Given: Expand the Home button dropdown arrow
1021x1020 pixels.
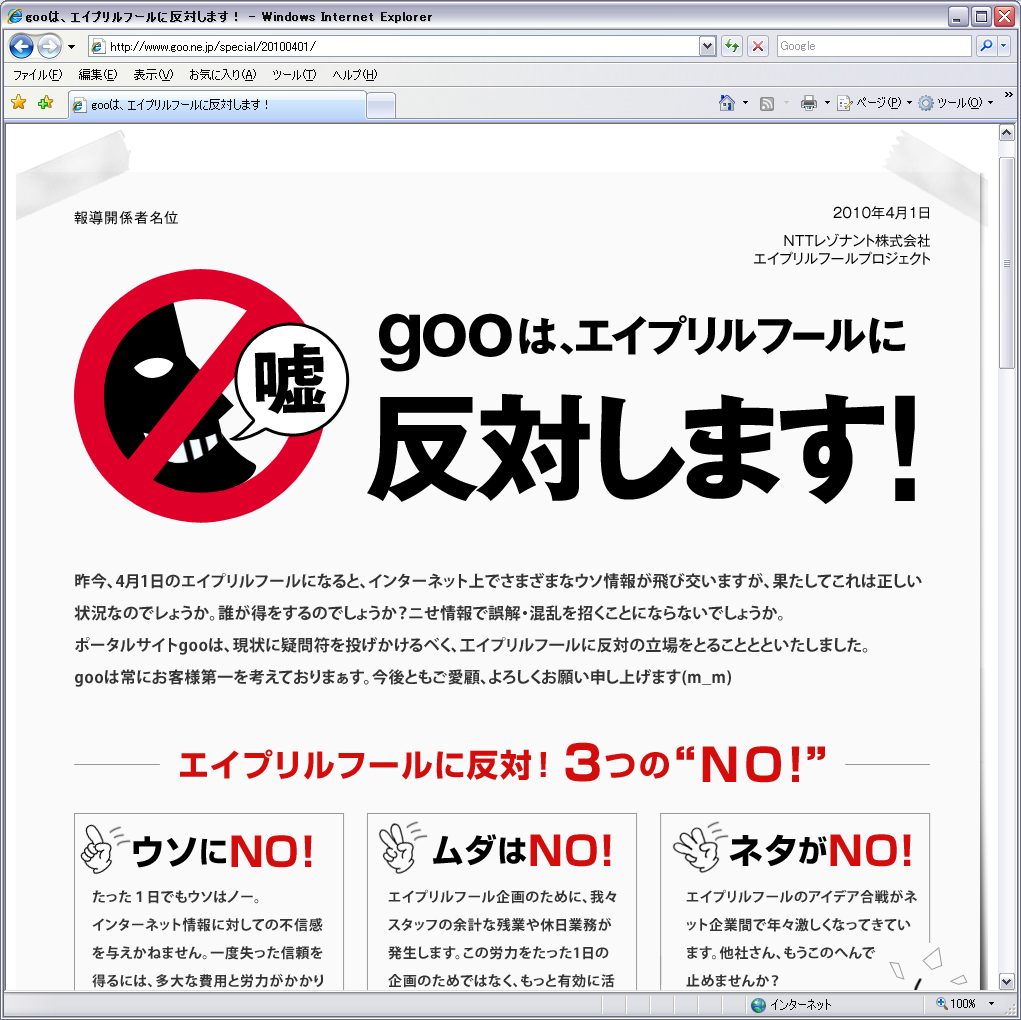Looking at the screenshot, I should [x=746, y=103].
